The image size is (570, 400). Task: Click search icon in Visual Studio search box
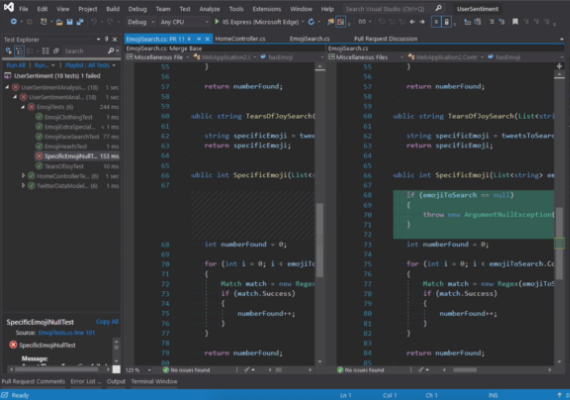tap(438, 8)
